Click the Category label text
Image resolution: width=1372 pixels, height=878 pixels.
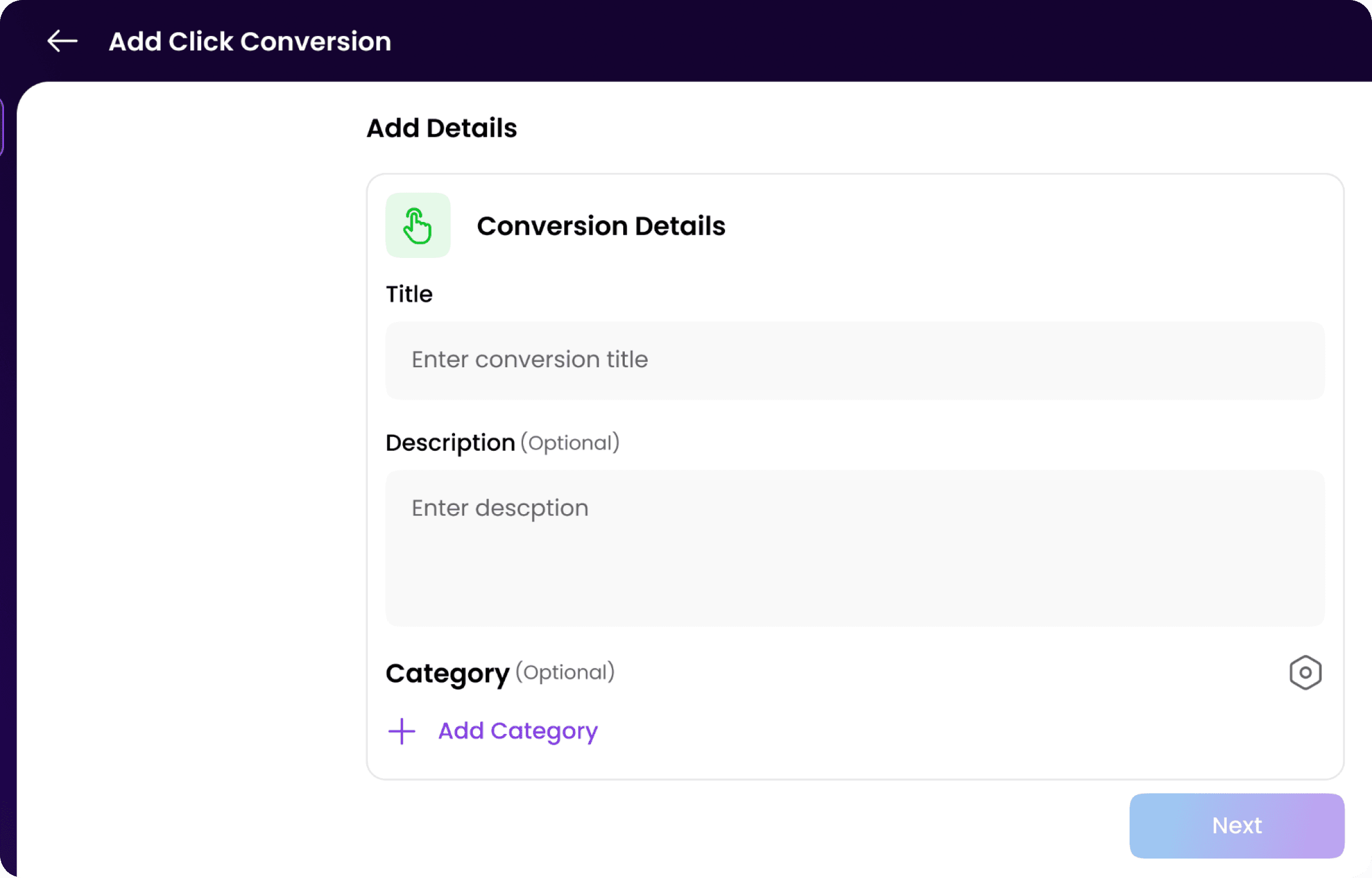click(x=447, y=674)
